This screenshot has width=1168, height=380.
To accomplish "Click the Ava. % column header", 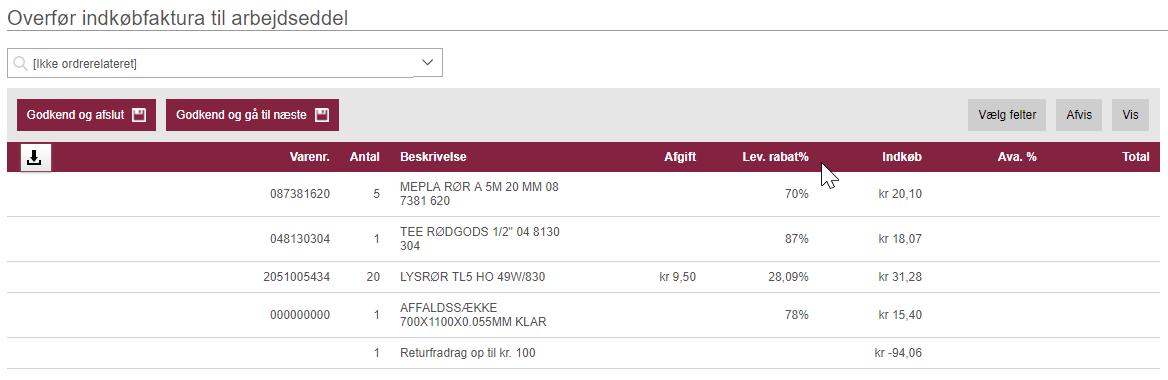I will coord(1017,157).
